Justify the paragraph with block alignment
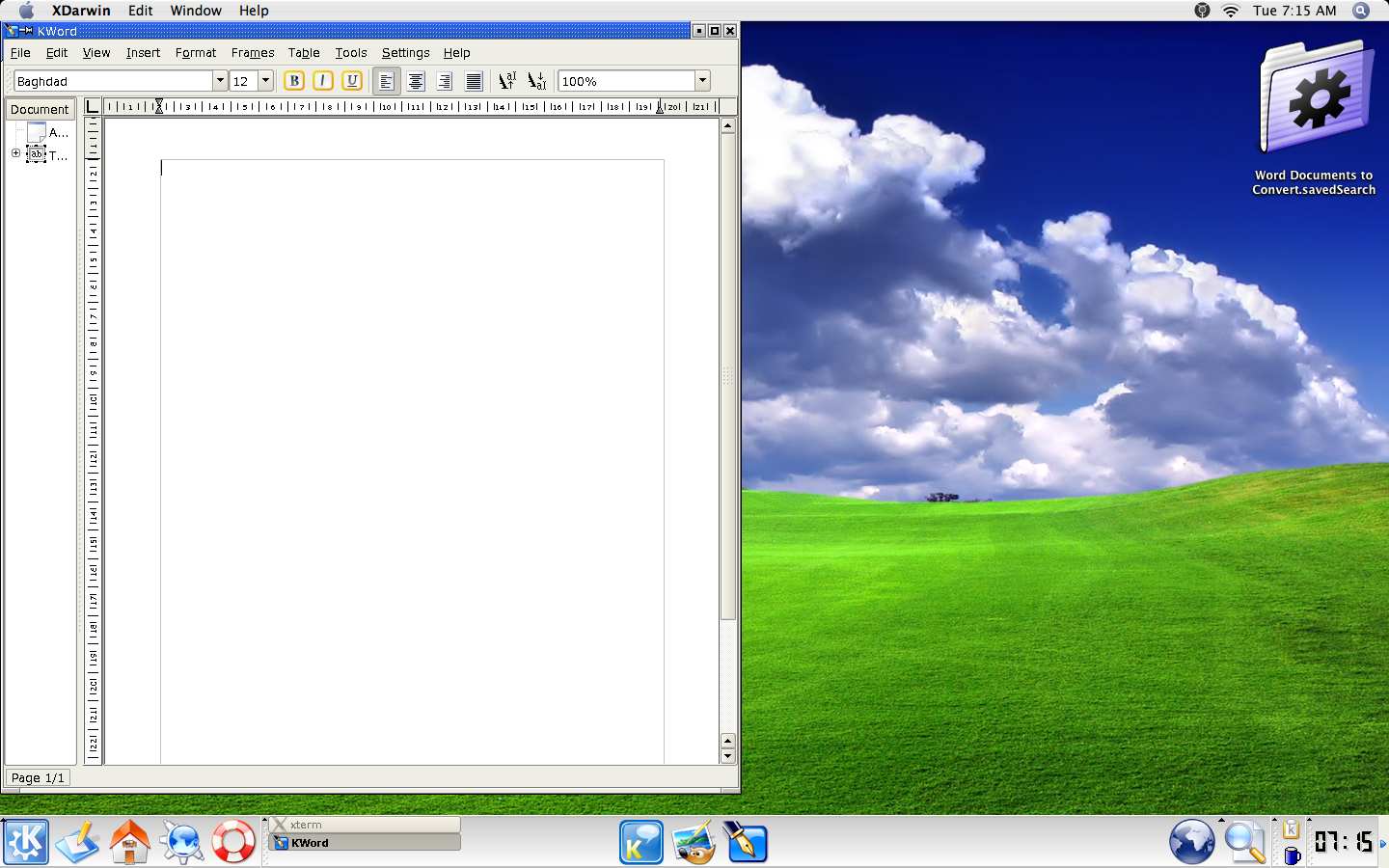Image resolution: width=1389 pixels, height=868 pixels. point(474,81)
